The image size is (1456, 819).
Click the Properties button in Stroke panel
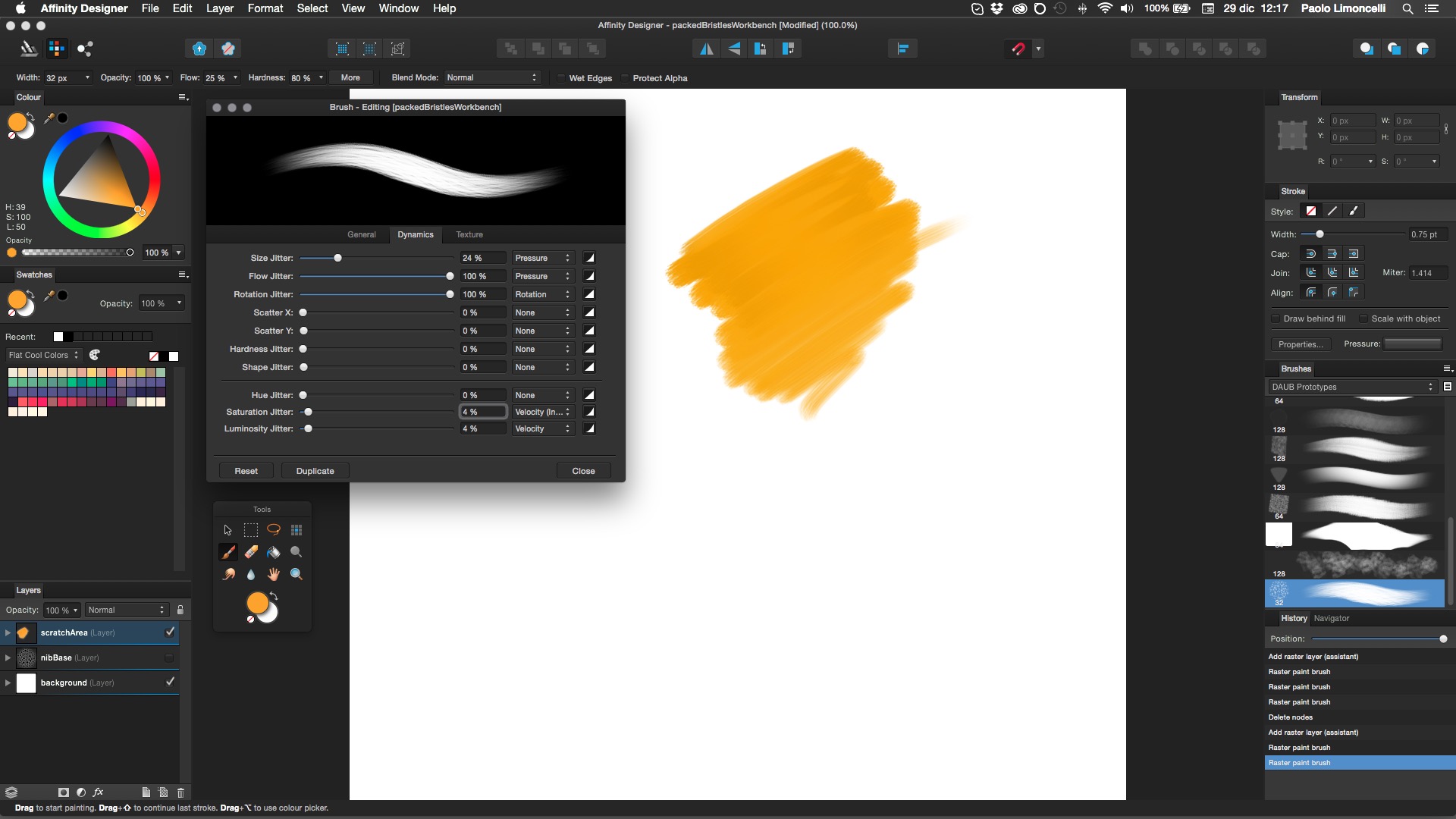(1301, 344)
